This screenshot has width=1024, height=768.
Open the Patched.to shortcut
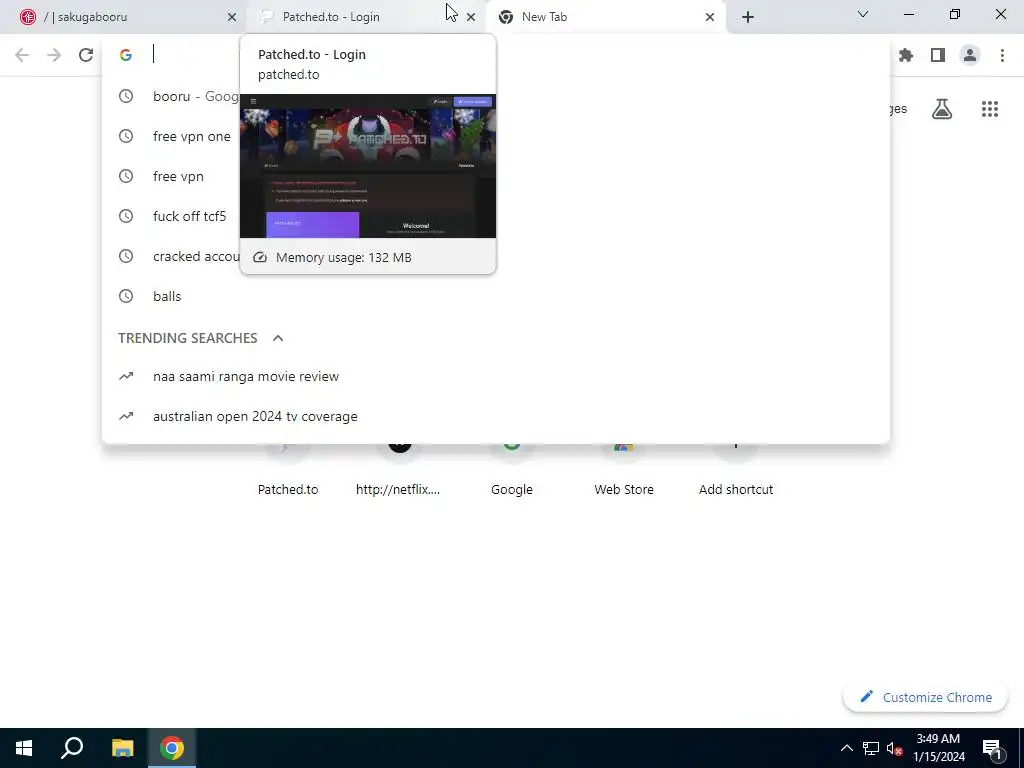(x=288, y=470)
